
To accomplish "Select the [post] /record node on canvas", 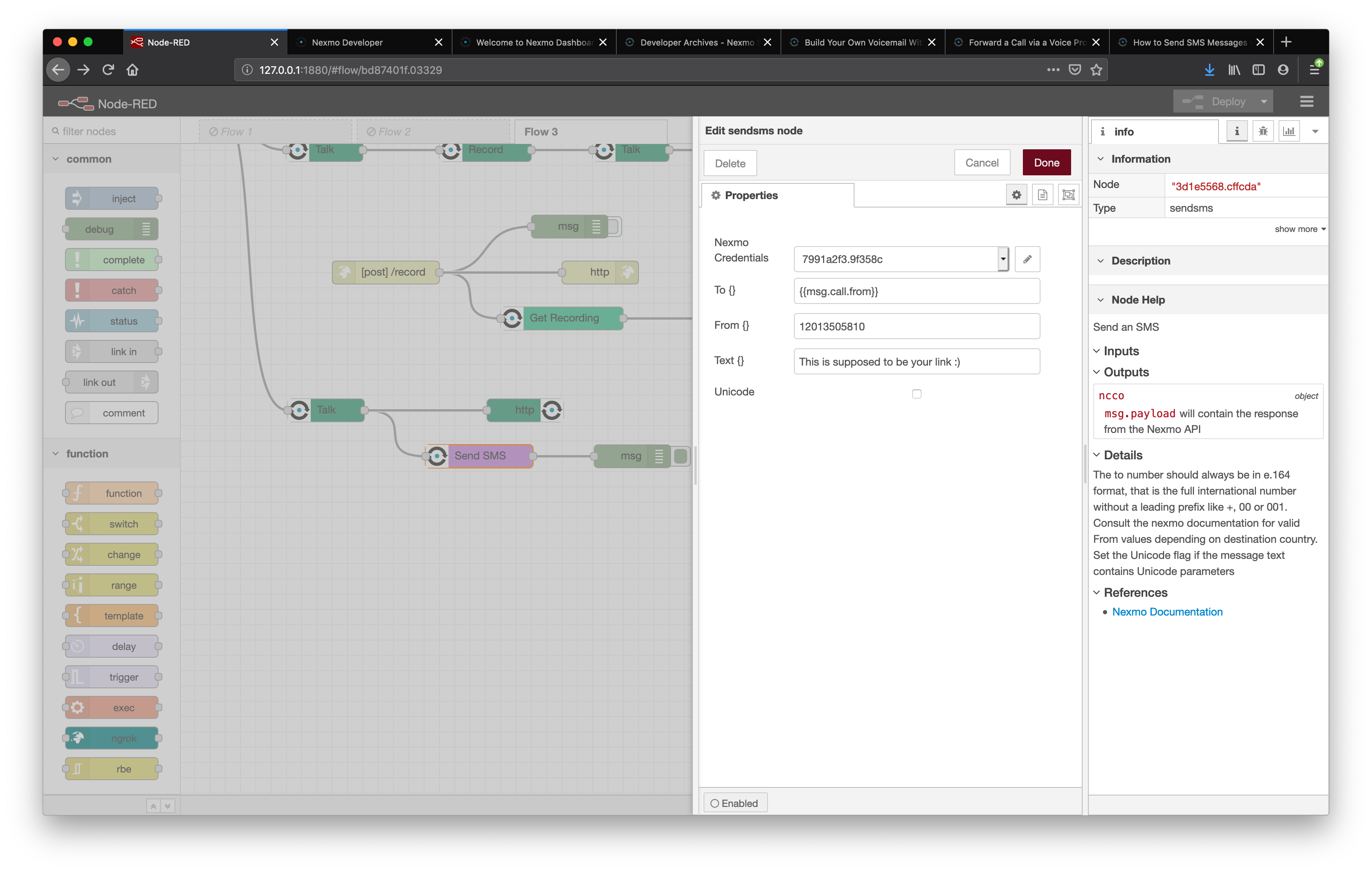I will click(386, 272).
